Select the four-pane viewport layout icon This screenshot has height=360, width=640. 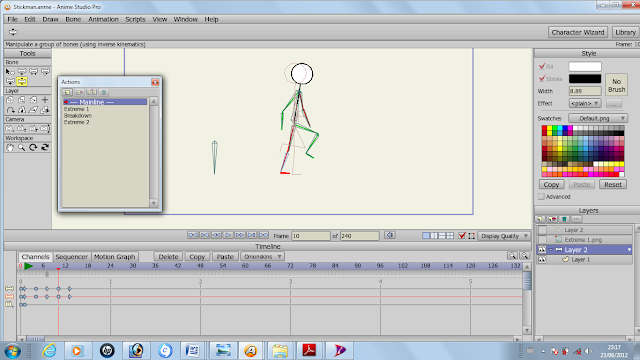coord(449,236)
